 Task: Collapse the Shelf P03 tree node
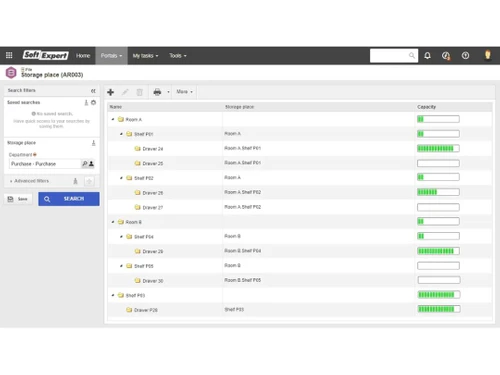click(113, 295)
